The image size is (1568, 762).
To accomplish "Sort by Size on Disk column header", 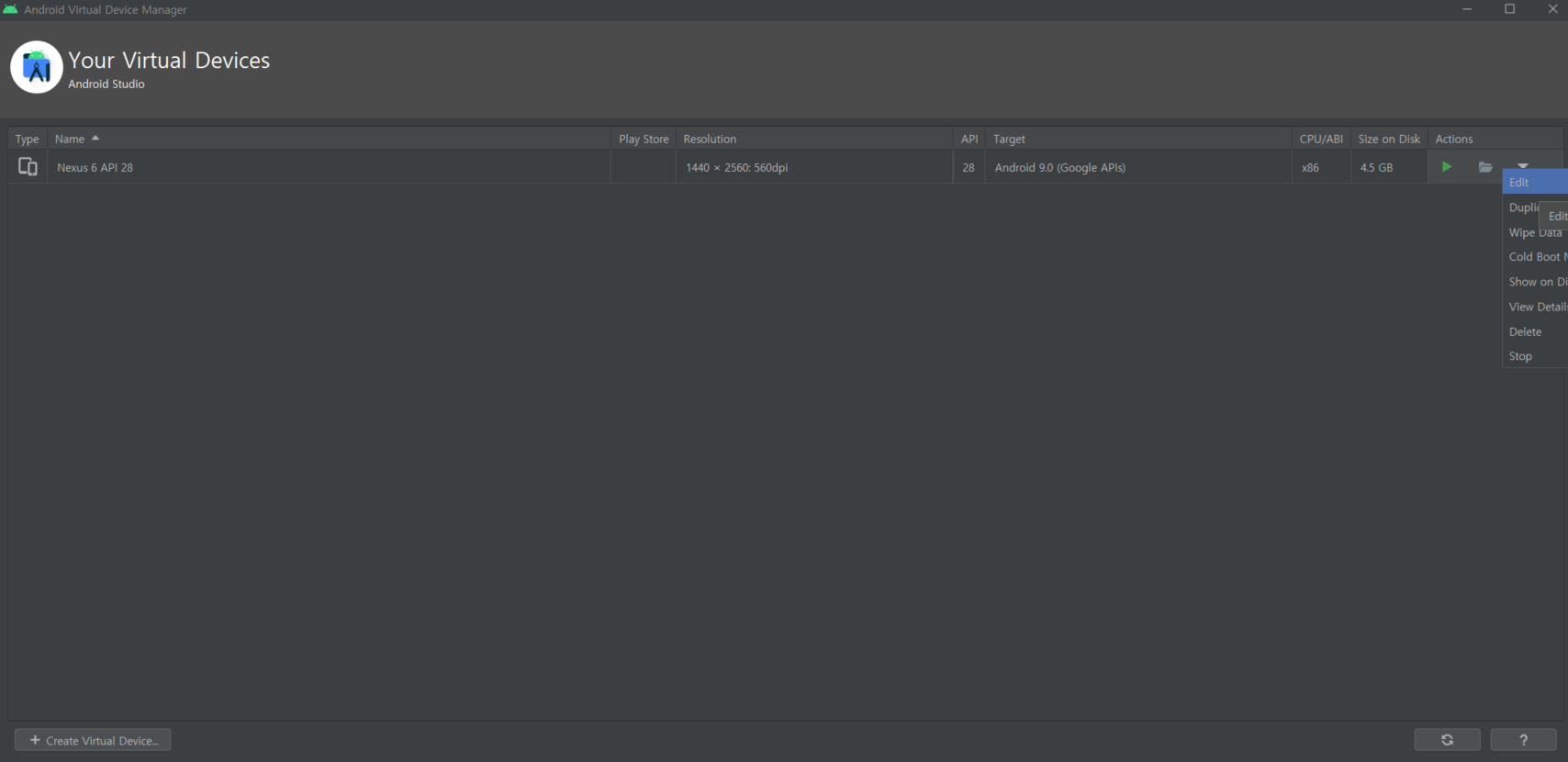I will (1389, 139).
